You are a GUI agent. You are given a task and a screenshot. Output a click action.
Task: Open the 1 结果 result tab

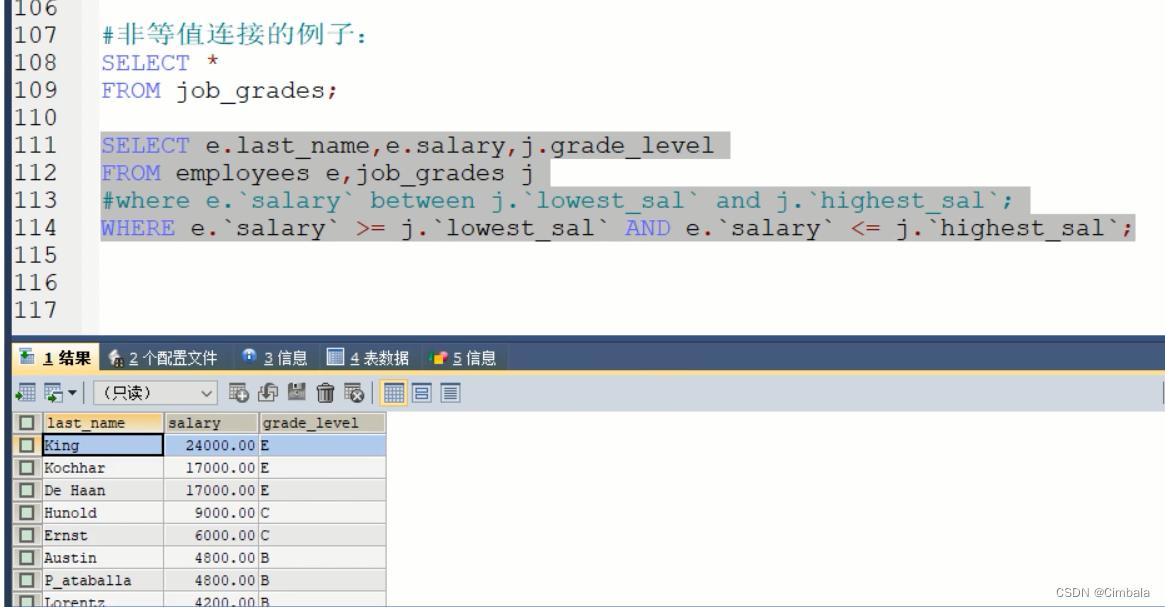tap(56, 358)
